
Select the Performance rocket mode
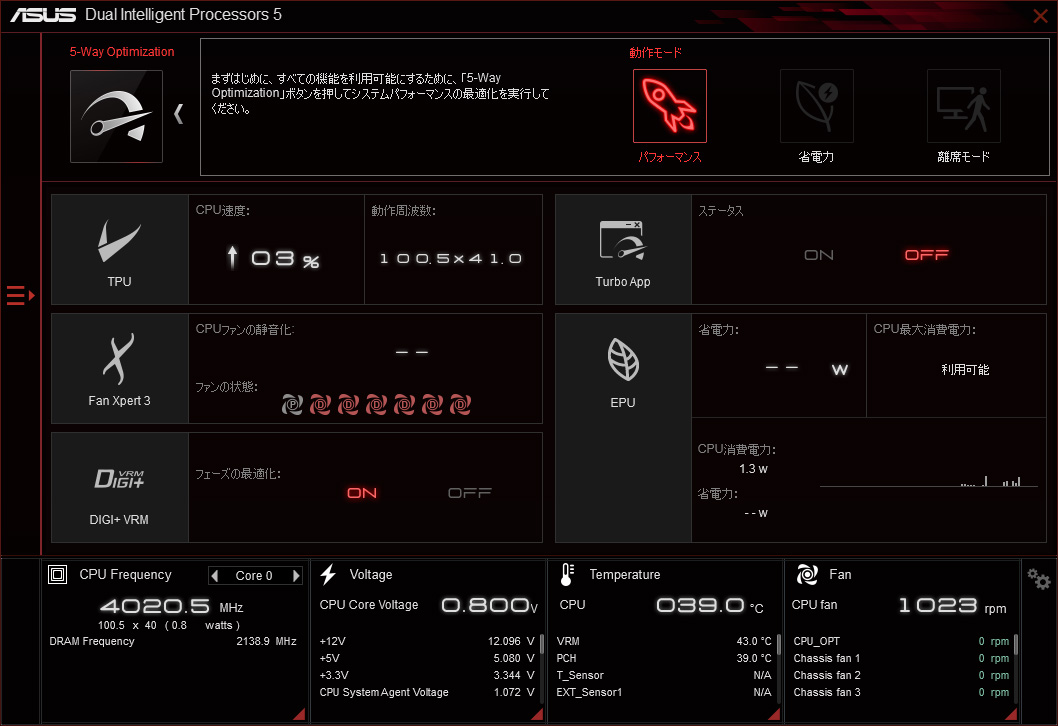pos(669,106)
